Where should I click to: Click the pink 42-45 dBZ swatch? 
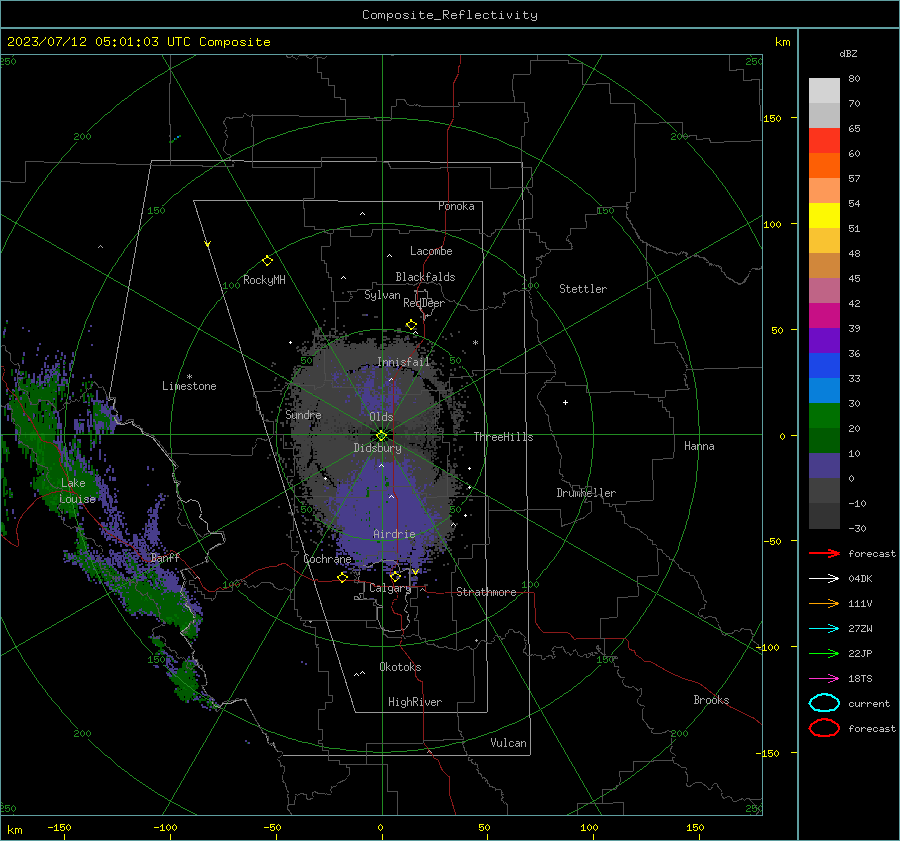(824, 290)
